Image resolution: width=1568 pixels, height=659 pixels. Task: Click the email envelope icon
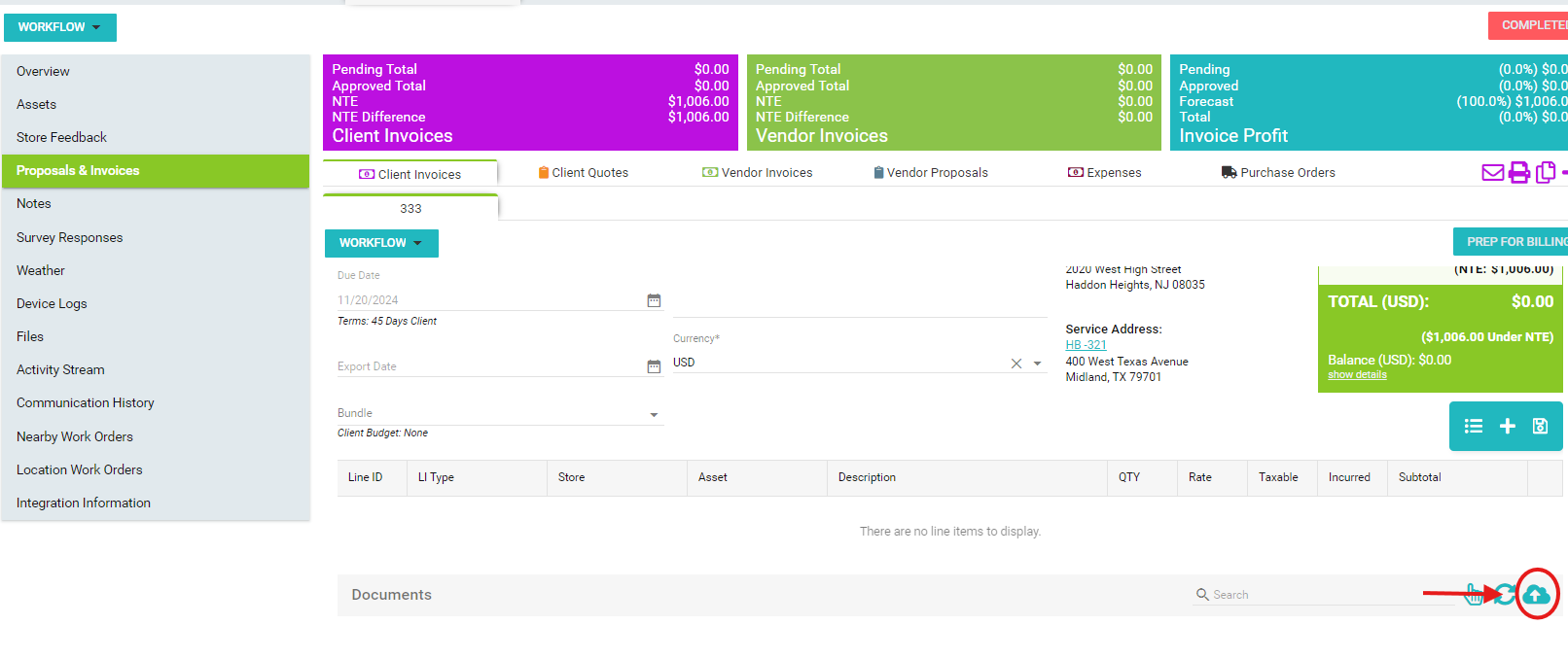[x=1492, y=173]
